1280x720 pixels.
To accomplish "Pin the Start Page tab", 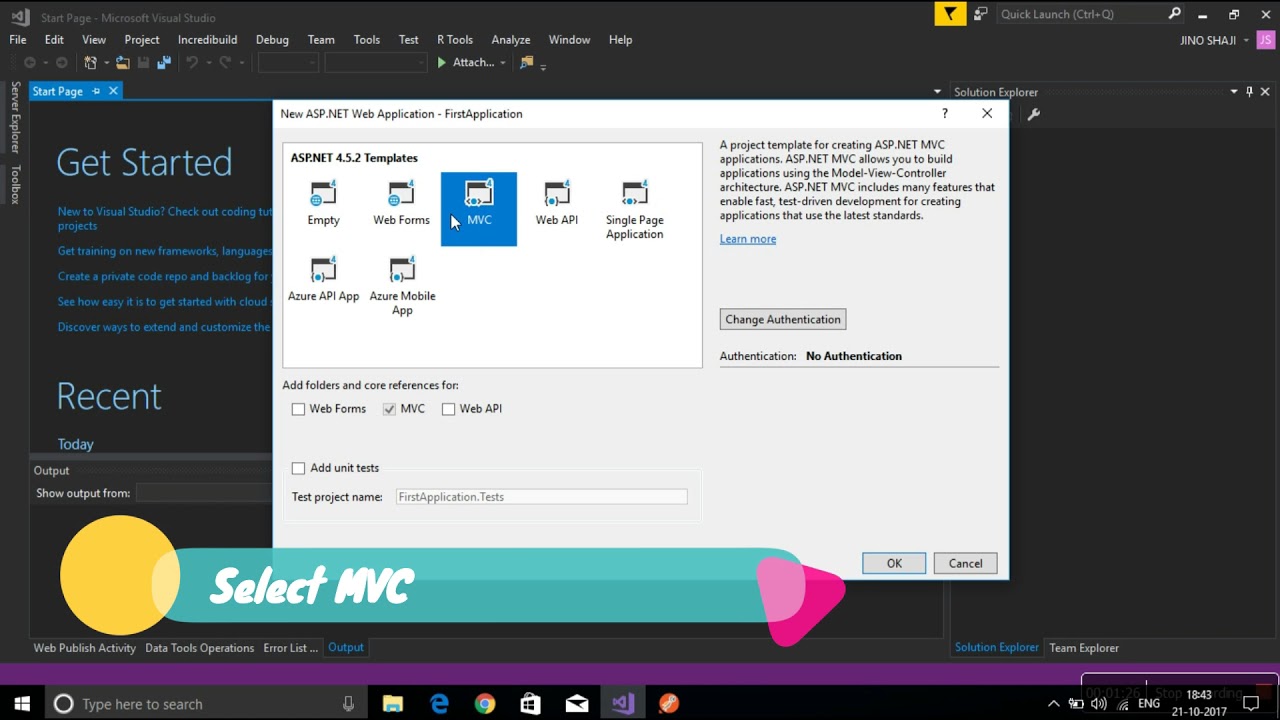I will point(96,91).
